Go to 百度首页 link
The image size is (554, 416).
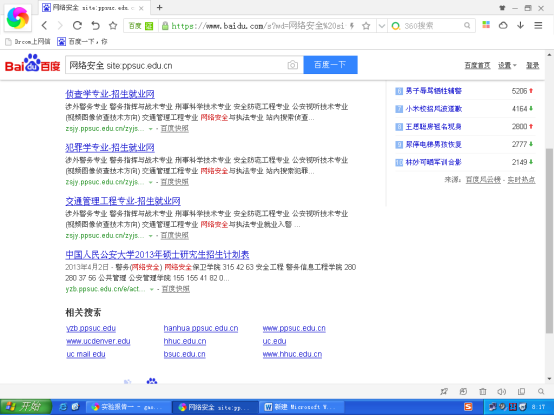click(x=477, y=65)
